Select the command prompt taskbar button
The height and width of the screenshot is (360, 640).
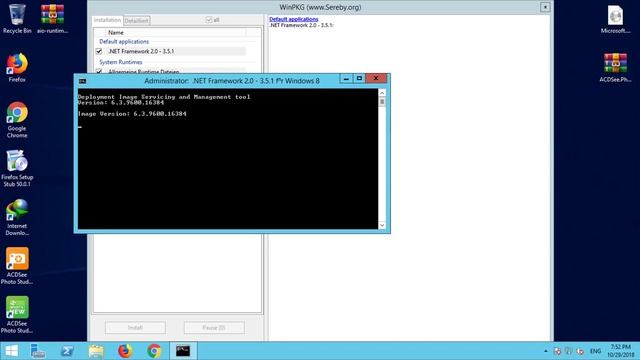tap(183, 351)
